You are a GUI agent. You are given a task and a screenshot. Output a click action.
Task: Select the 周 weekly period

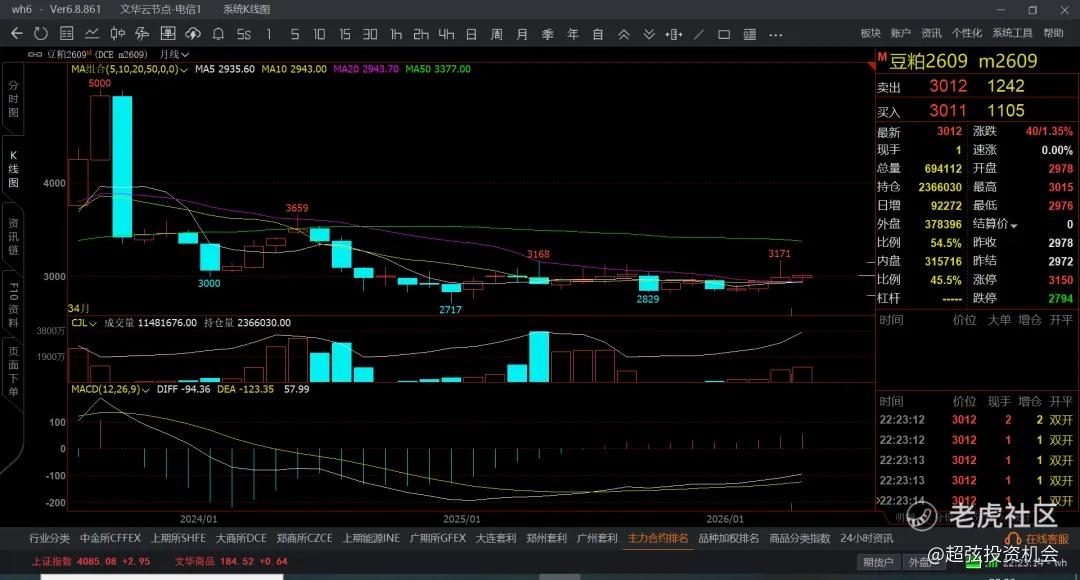pos(497,34)
